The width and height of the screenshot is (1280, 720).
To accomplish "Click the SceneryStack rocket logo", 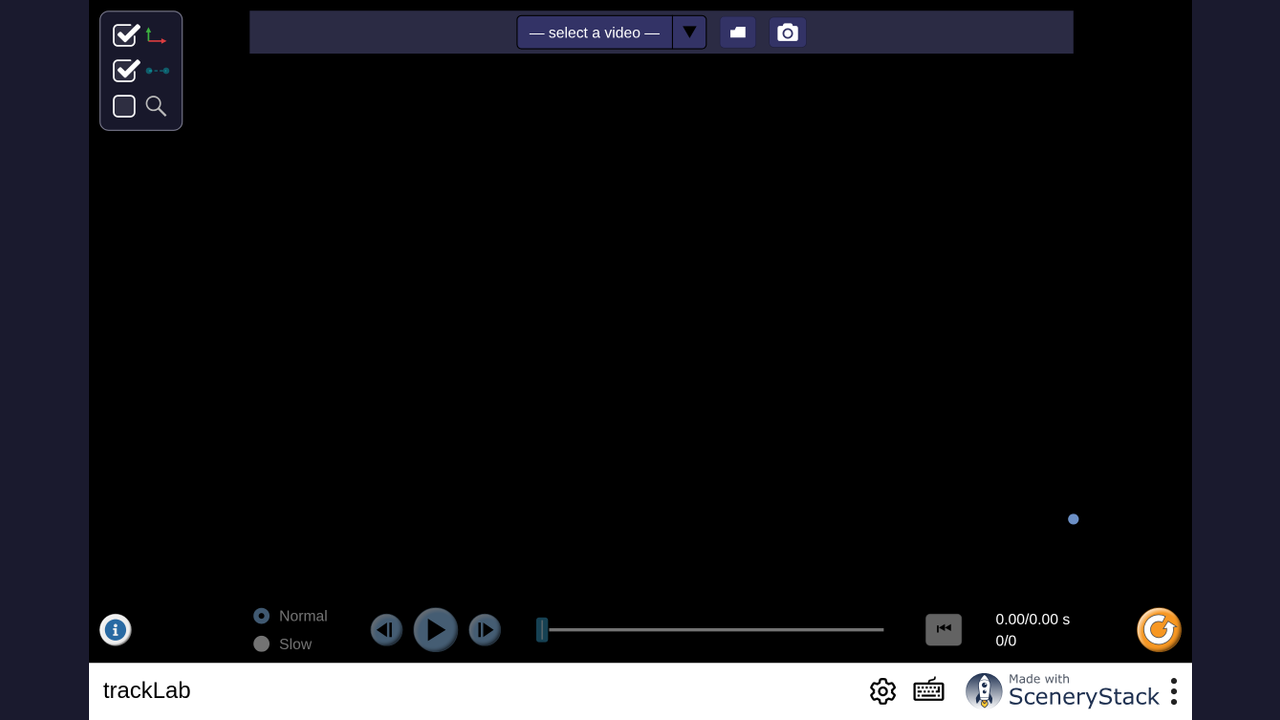I will [x=984, y=691].
